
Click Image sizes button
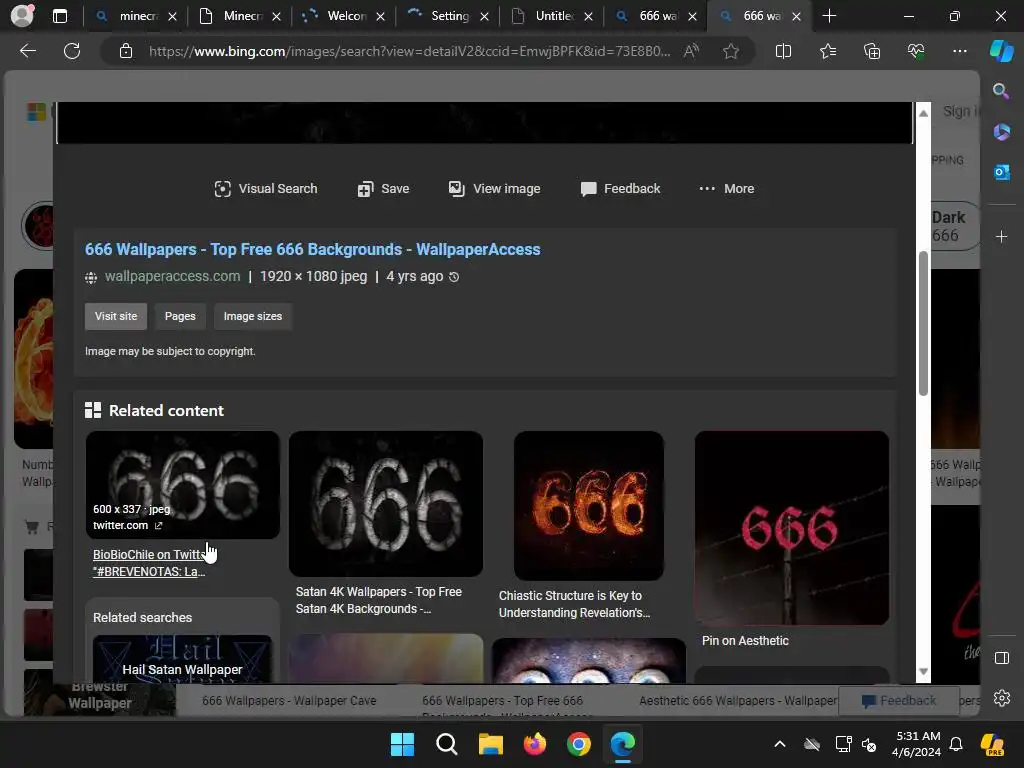click(x=253, y=316)
